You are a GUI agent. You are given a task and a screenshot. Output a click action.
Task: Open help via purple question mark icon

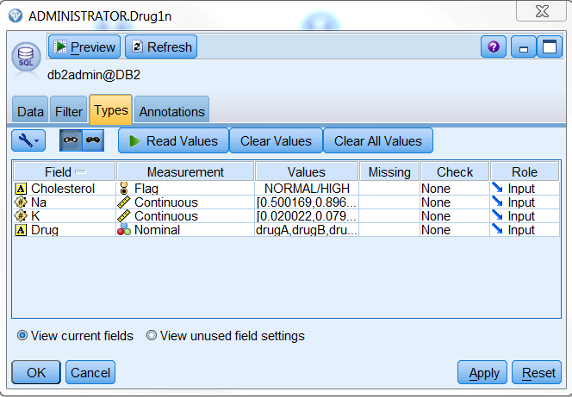(494, 47)
